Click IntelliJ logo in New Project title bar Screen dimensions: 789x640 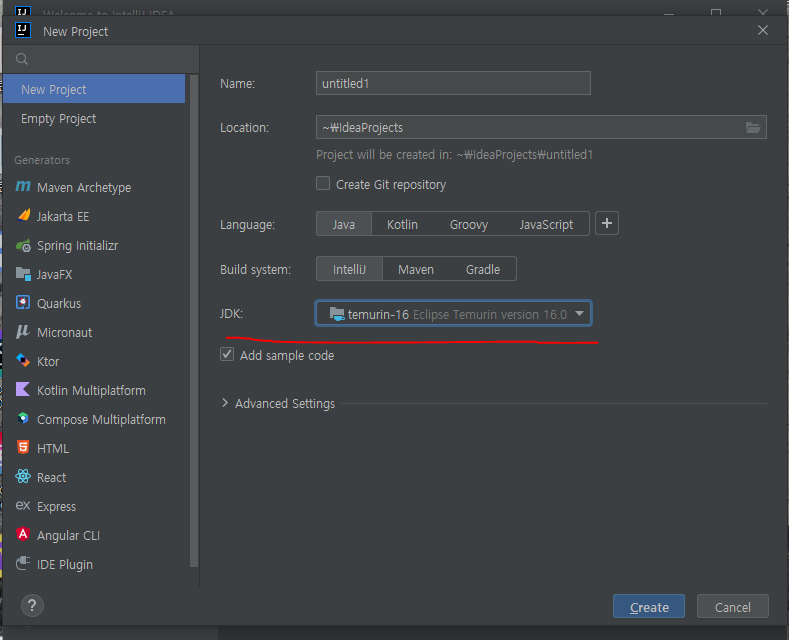point(23,30)
